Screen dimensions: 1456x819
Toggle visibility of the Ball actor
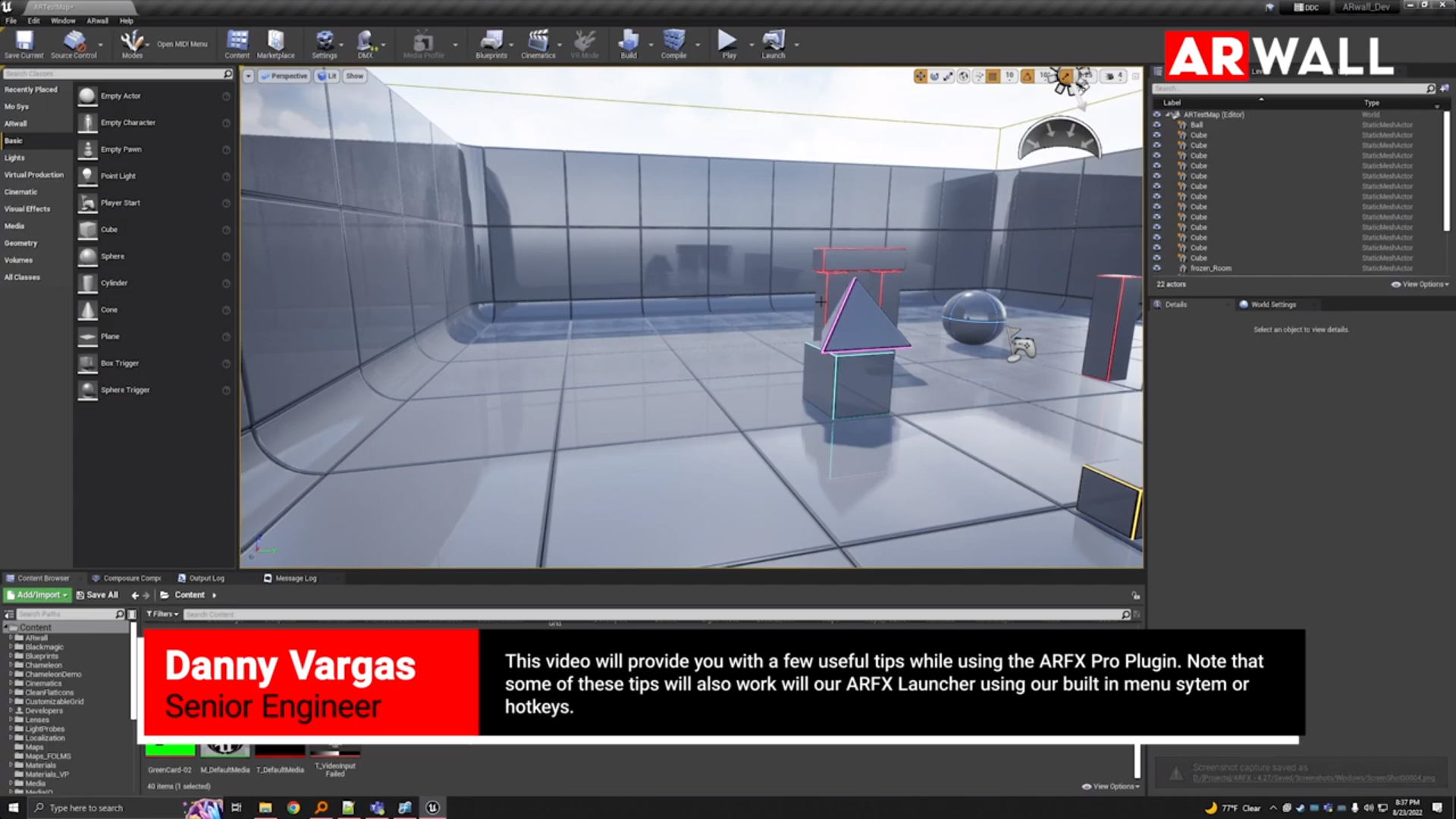(x=1157, y=124)
